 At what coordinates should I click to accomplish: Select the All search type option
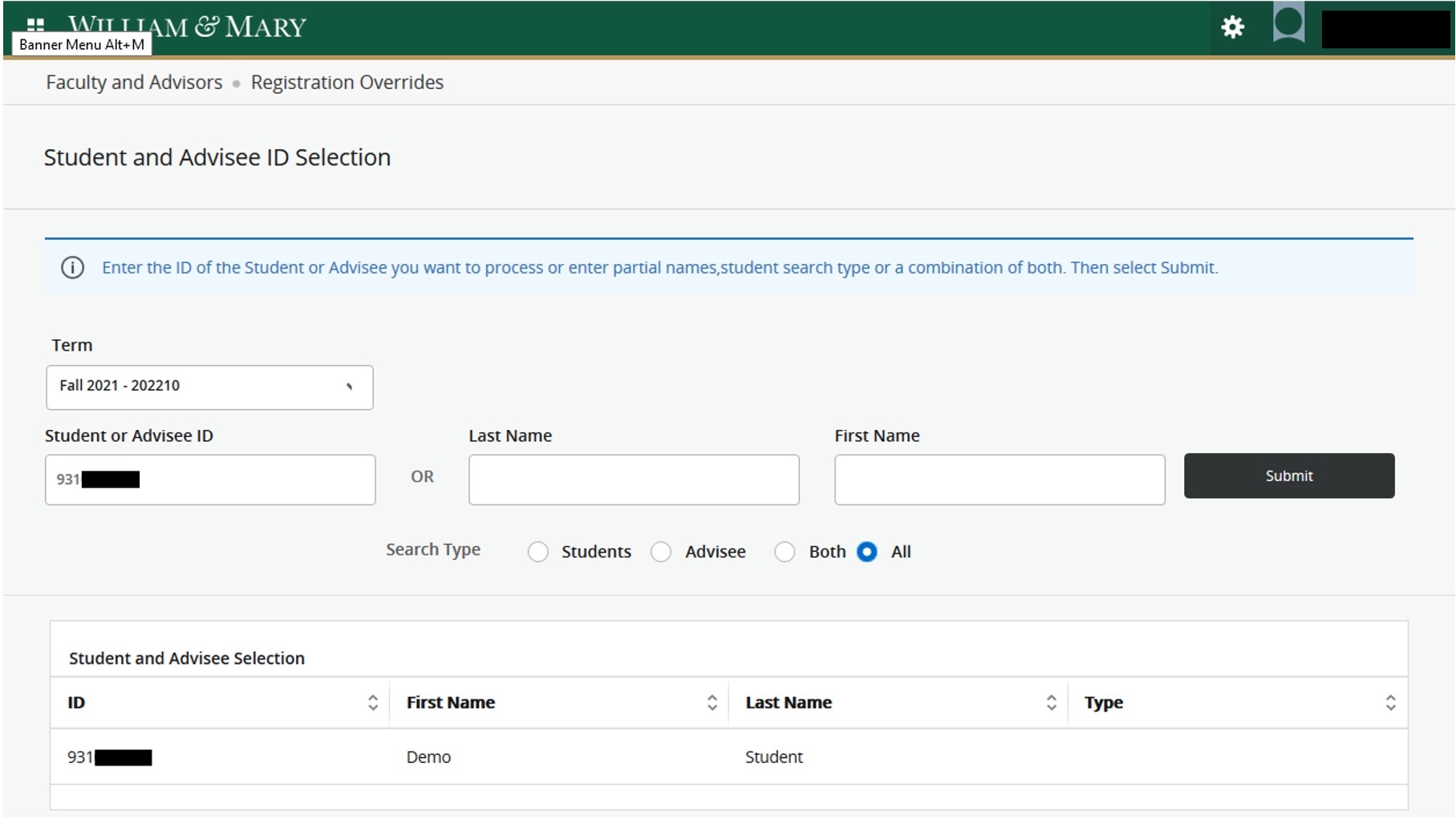(867, 552)
